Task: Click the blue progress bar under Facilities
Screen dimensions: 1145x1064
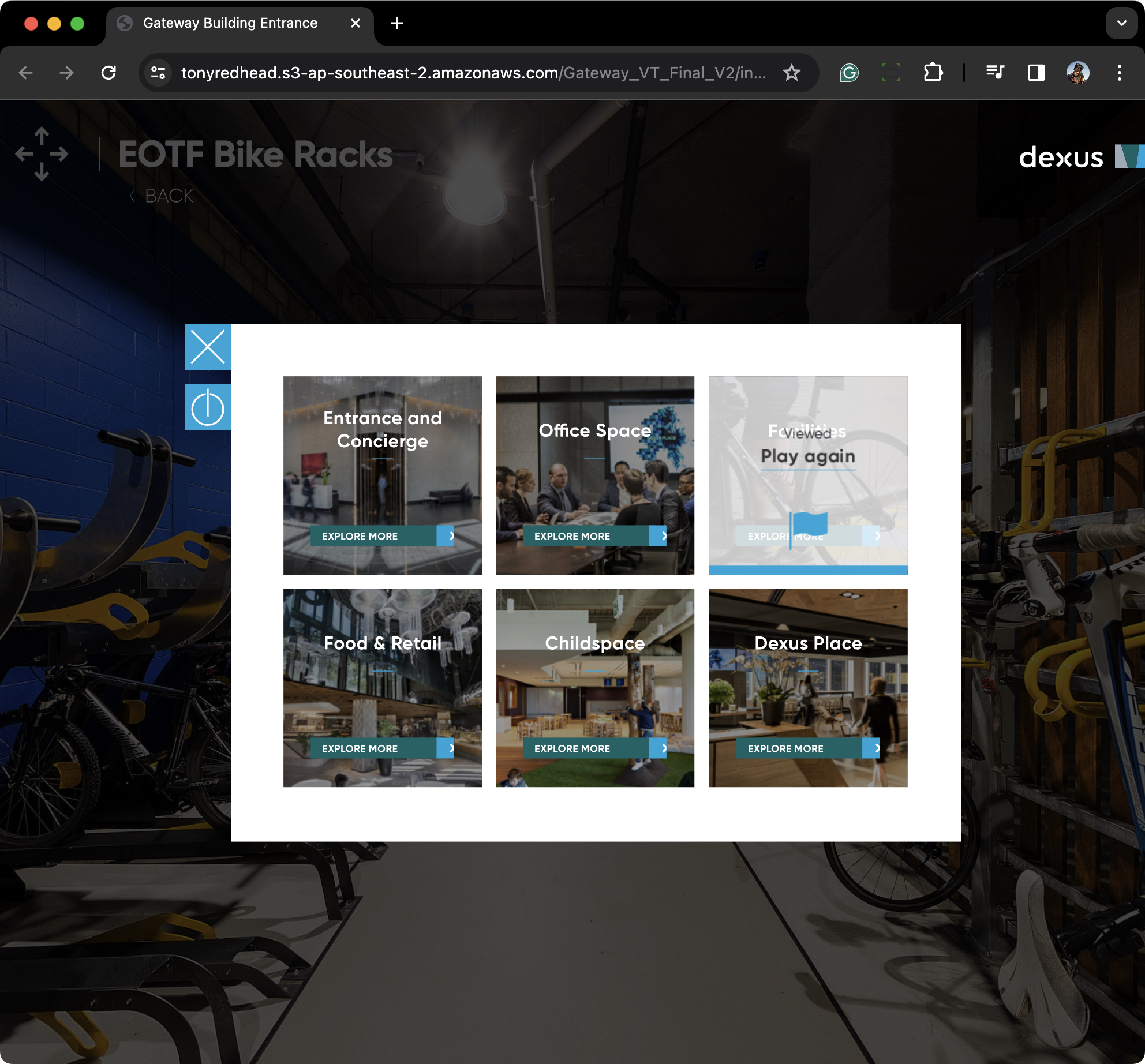Action: (x=808, y=570)
